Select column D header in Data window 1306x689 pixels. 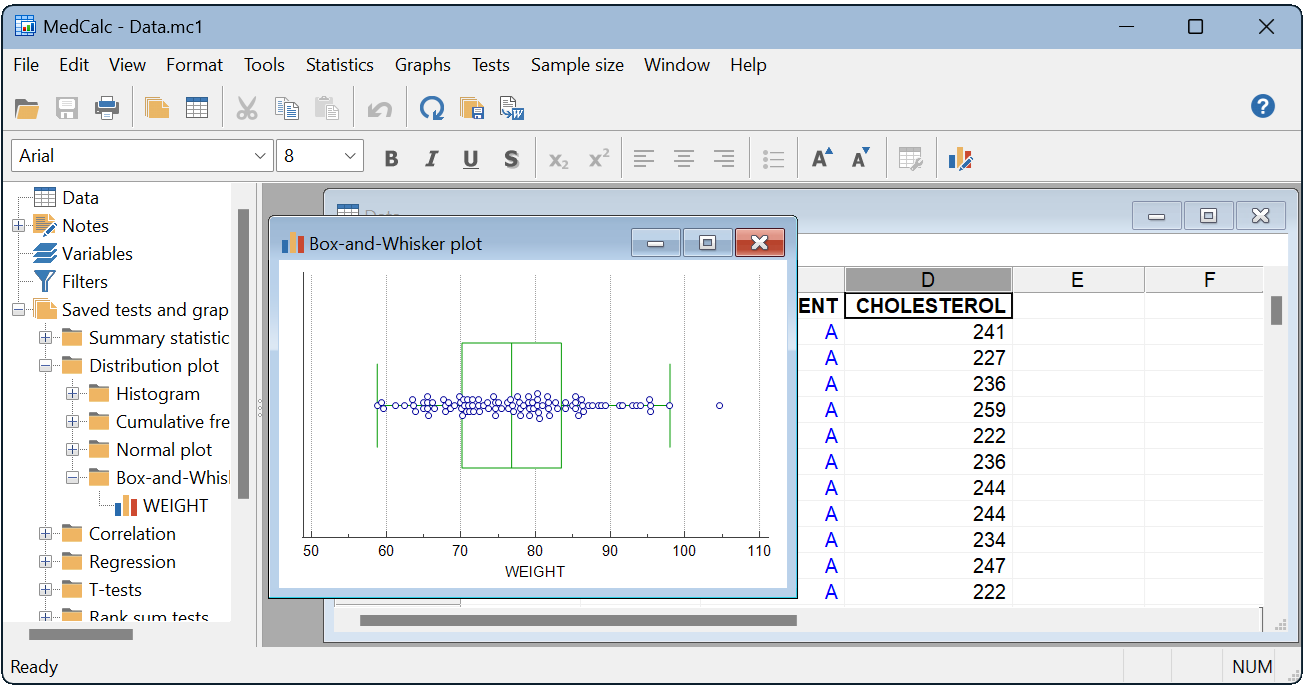click(x=928, y=280)
